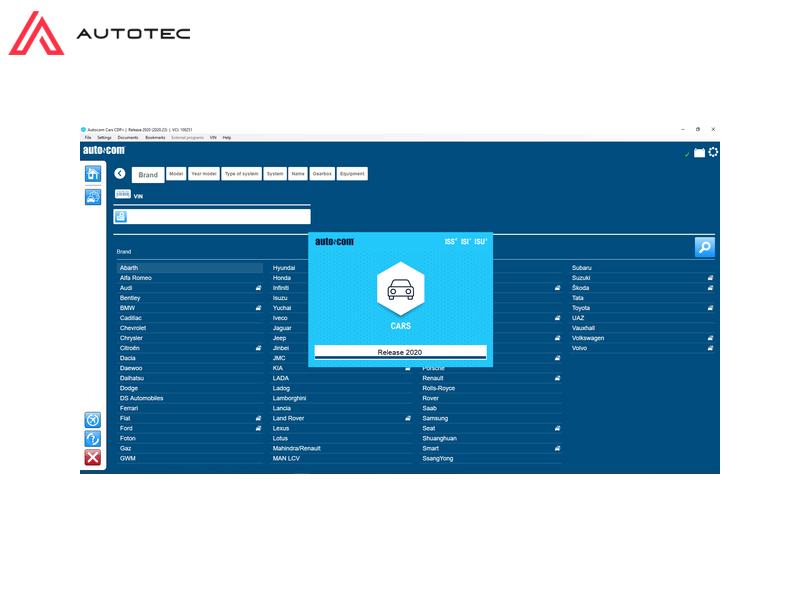This screenshot has height=600, width=800.
Task: Switch to the Name tab
Action: pyautogui.click(x=298, y=173)
